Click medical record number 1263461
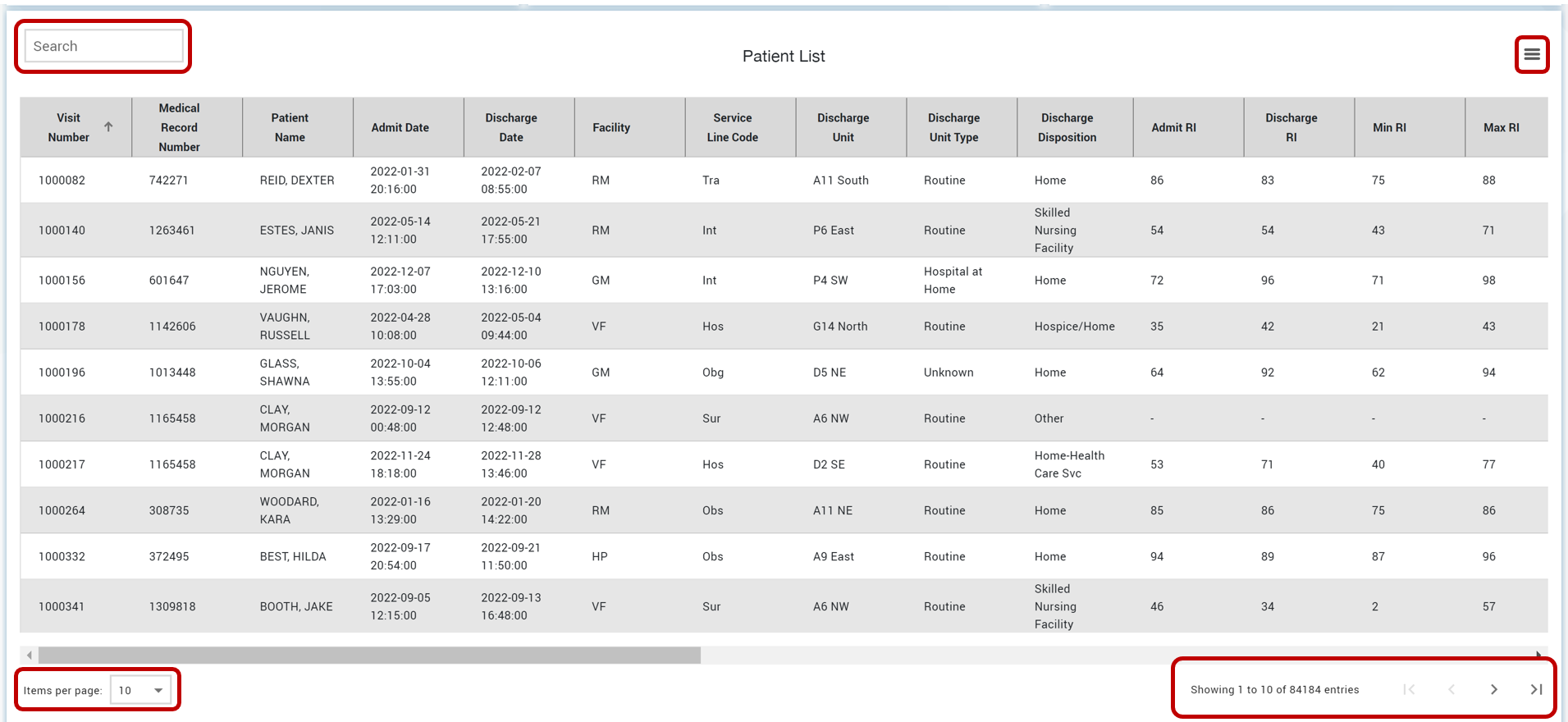 [x=172, y=231]
